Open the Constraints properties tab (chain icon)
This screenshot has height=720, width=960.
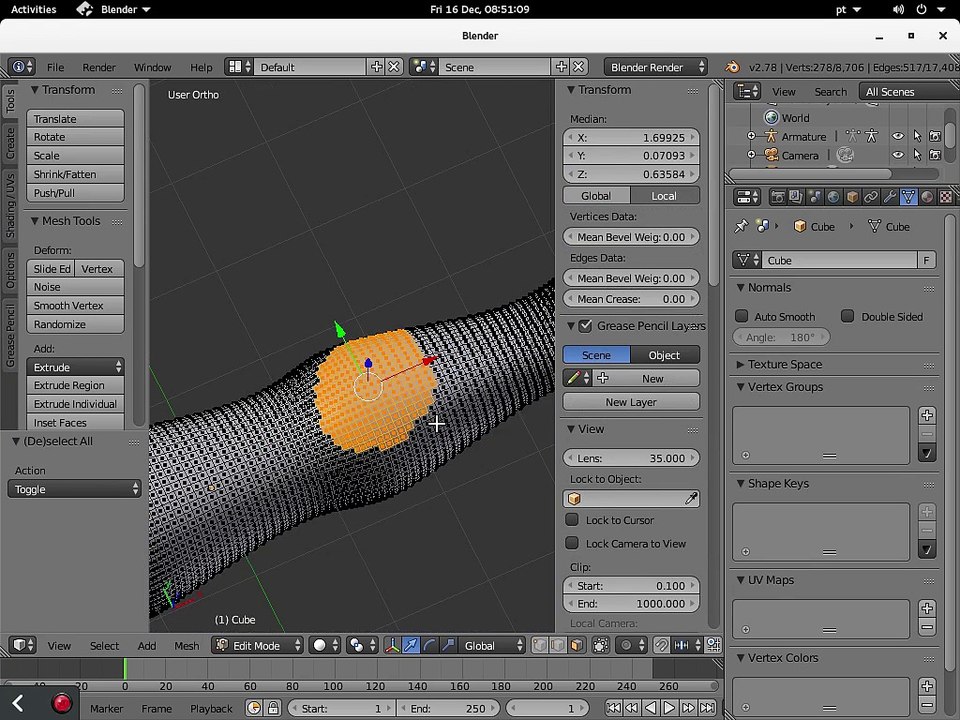pos(871,197)
